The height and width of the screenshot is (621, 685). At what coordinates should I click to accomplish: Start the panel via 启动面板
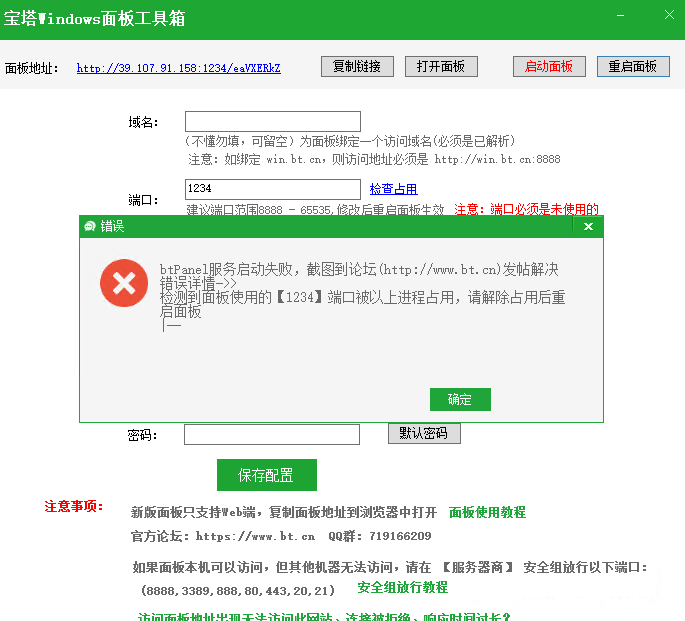pos(549,66)
